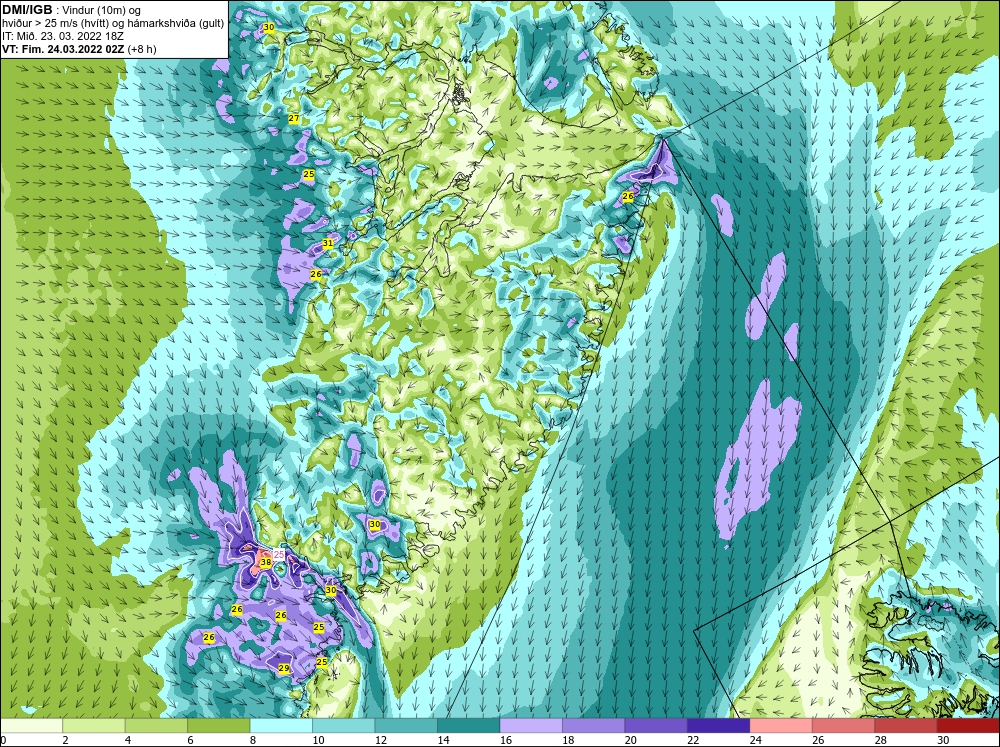Viewport: 1000px width, 747px height.
Task: Click the color scale number 16
Action: coord(506,740)
